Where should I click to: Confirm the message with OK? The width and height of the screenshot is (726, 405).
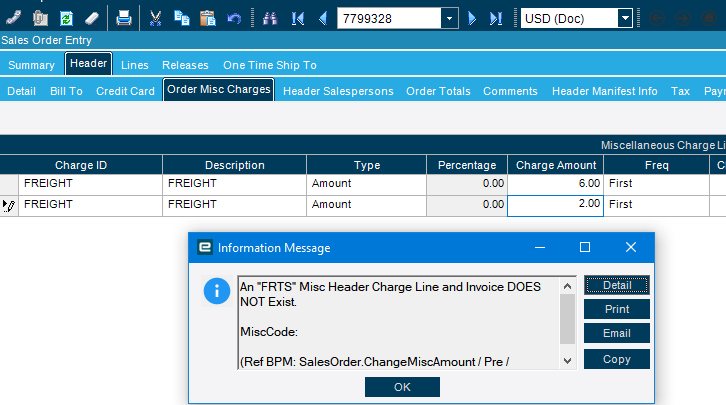(x=402, y=387)
